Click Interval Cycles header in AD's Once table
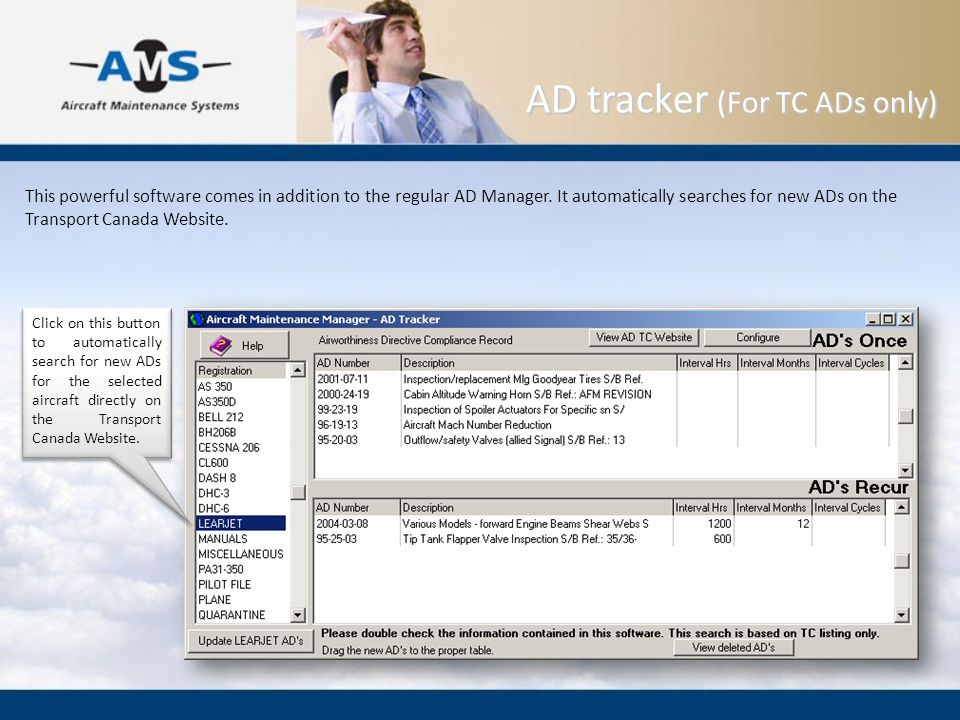Viewport: 960px width, 720px height. (852, 363)
